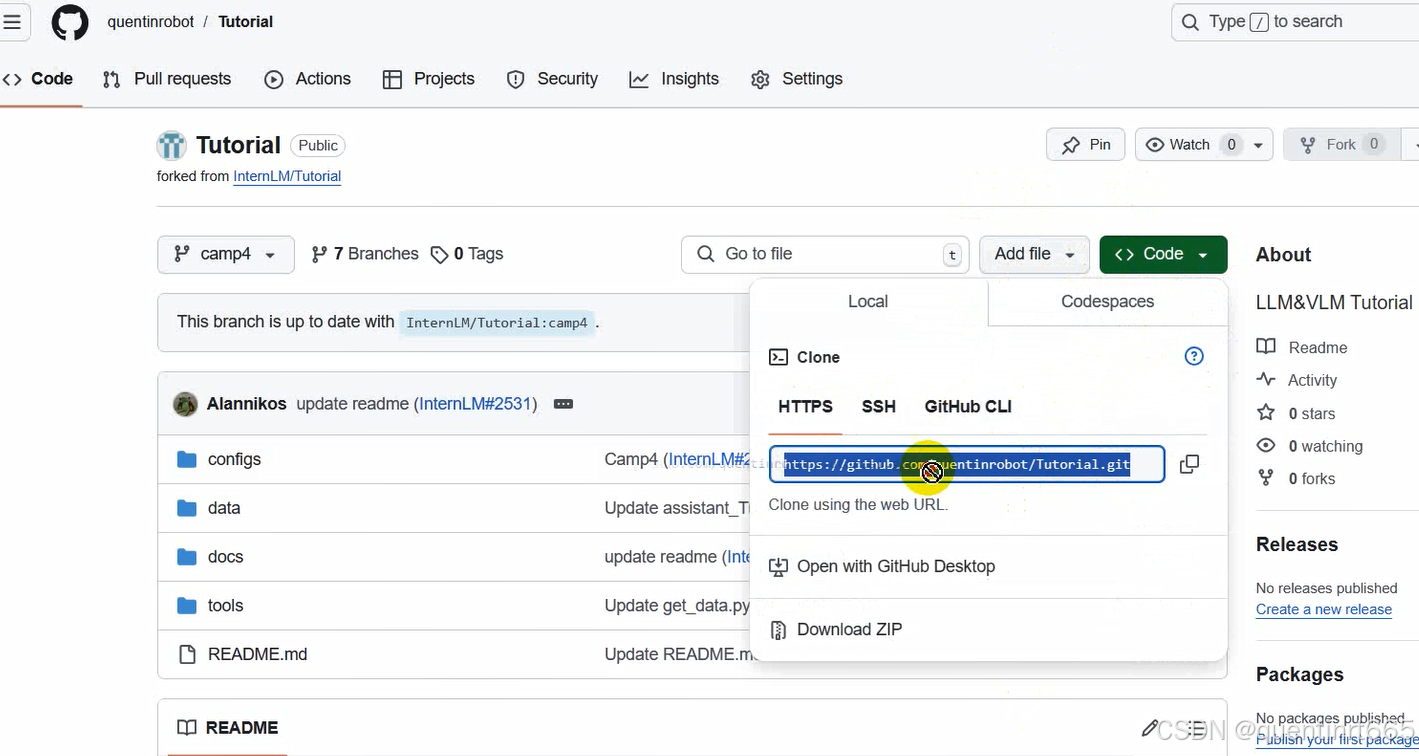
Task: Open the hamburger navigation menu
Action: coord(12,22)
